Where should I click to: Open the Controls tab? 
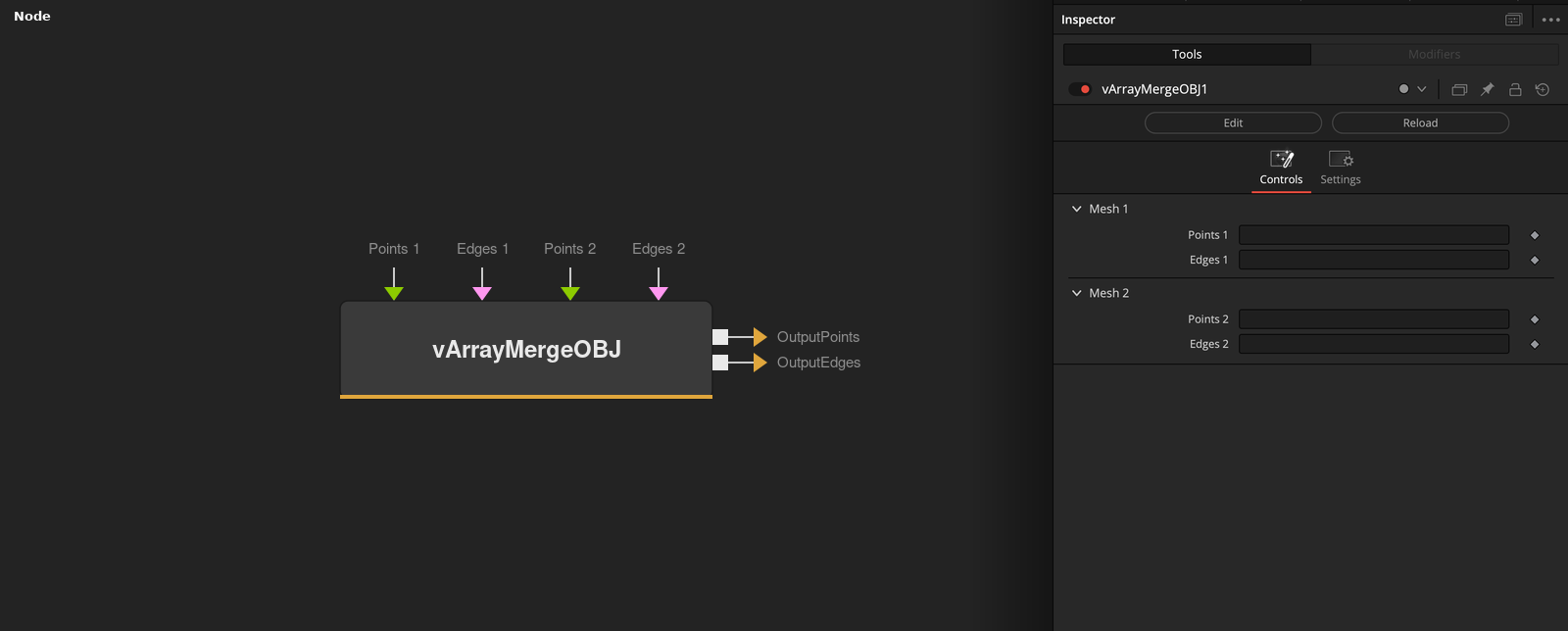(x=1281, y=169)
